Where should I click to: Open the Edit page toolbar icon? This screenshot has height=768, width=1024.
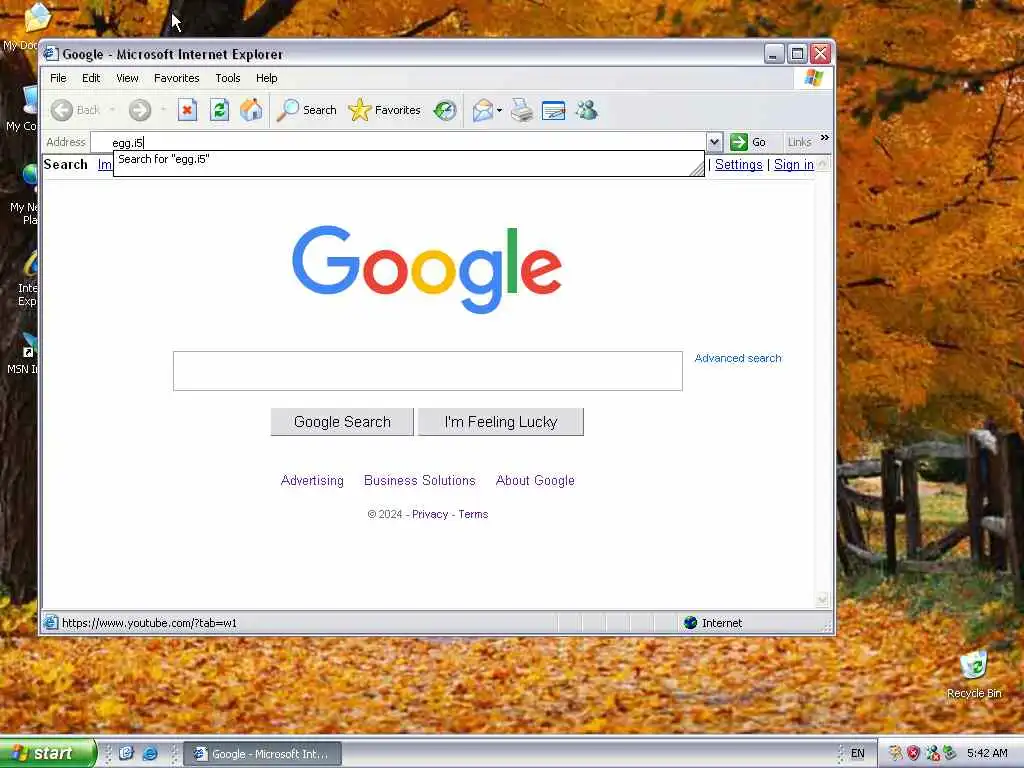coord(553,110)
